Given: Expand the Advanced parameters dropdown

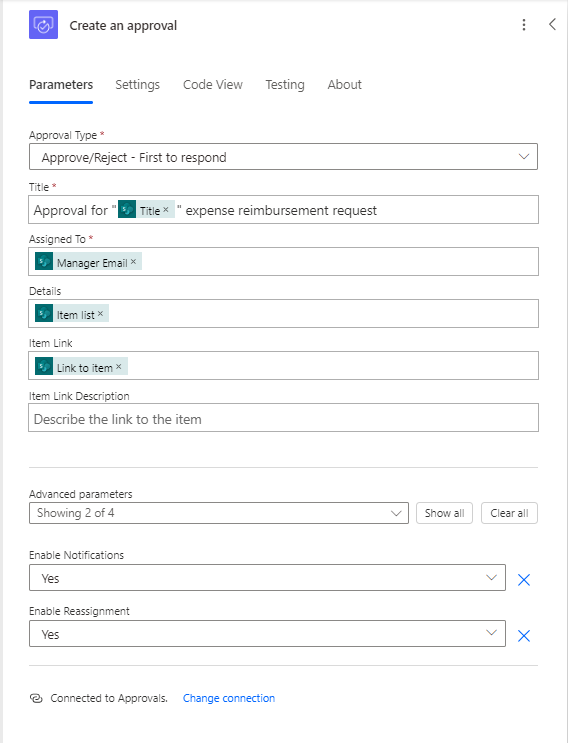Looking at the screenshot, I should [x=218, y=513].
